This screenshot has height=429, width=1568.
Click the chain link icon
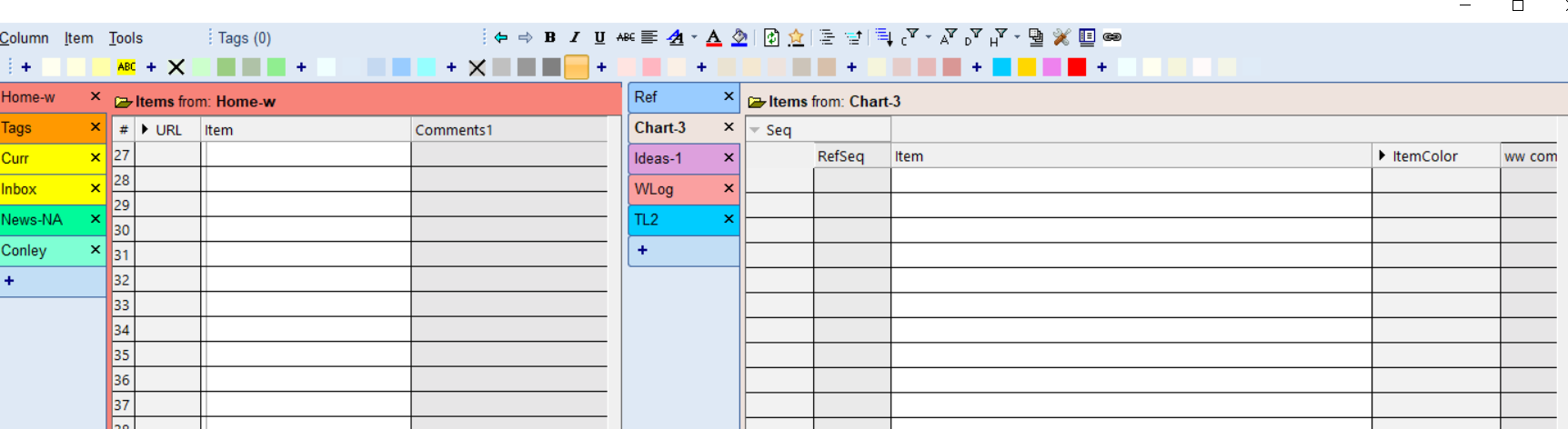point(1111,37)
